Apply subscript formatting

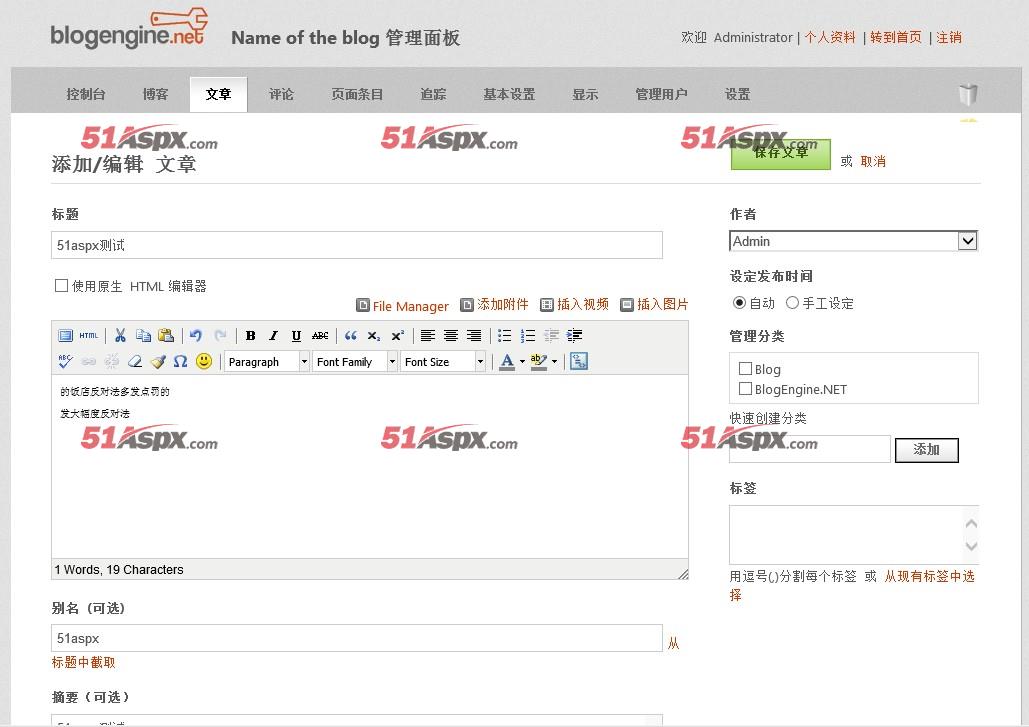point(374,336)
